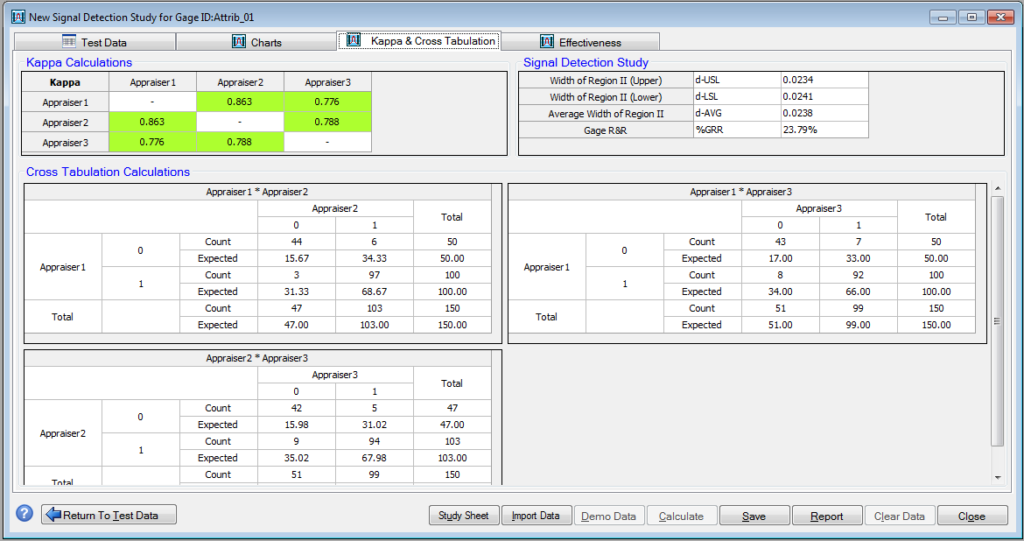Save the signal detection study
1024x541 pixels.
(x=754, y=516)
